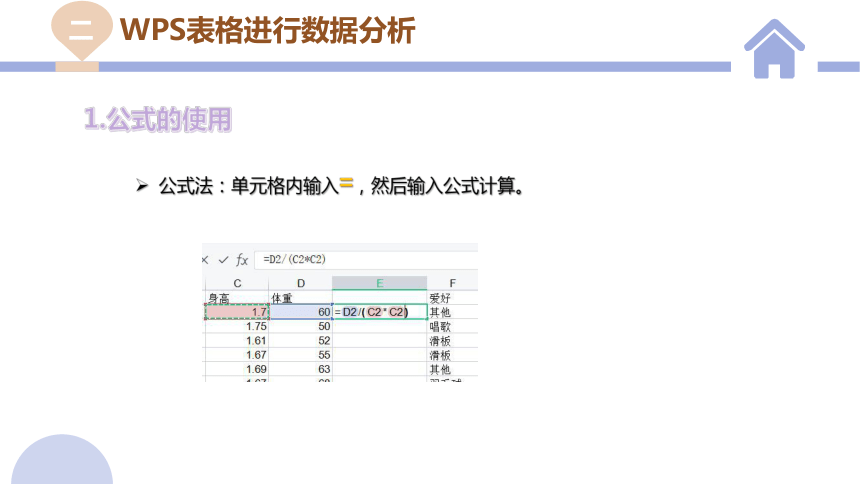This screenshot has width=860, height=484.
Task: Click the height cell with value 1.7
Action: [237, 312]
